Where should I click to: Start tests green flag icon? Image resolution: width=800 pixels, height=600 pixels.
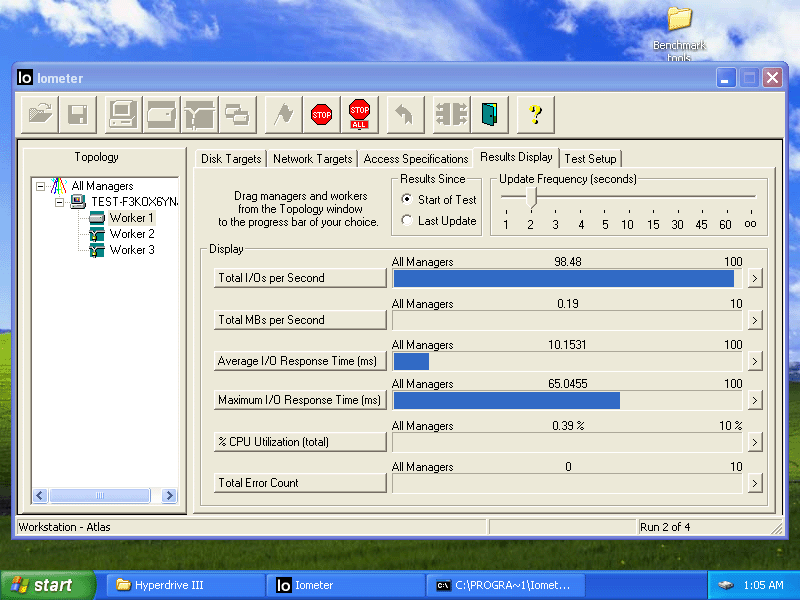(x=284, y=114)
